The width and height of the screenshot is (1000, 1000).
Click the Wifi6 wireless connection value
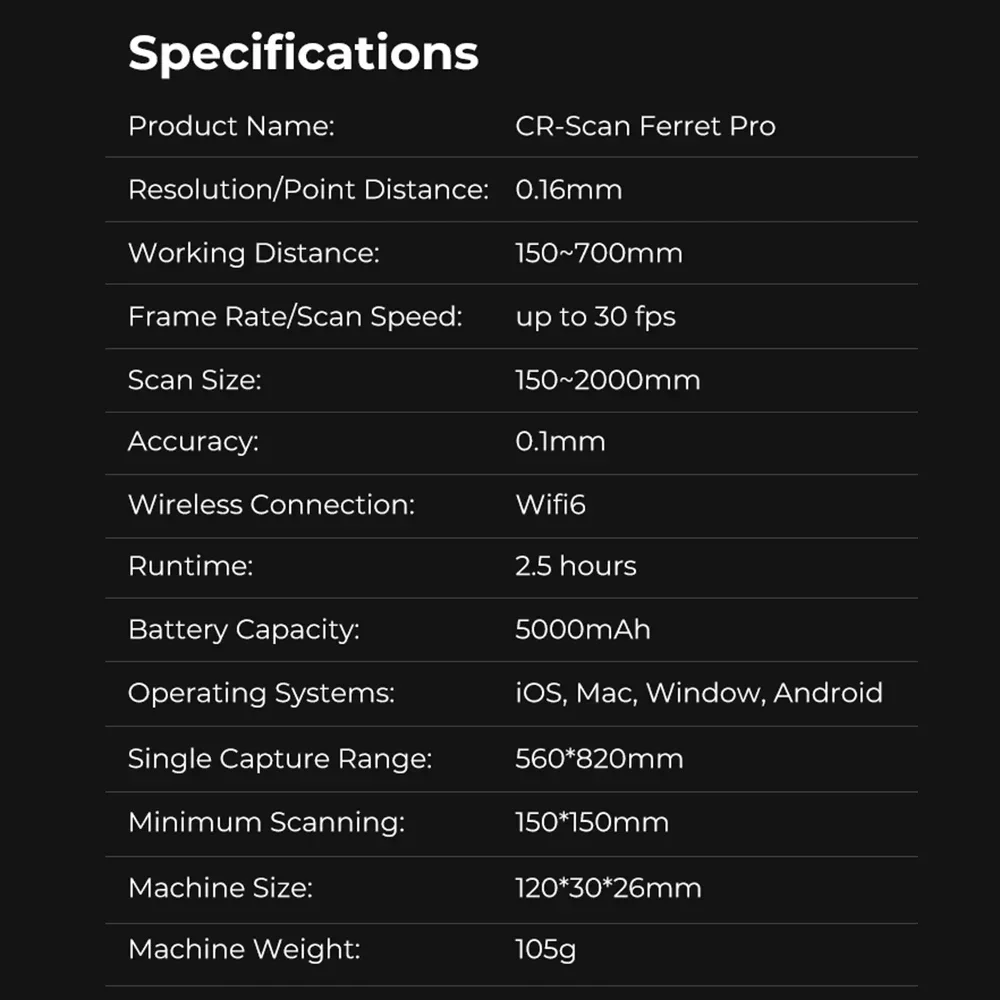[x=550, y=505]
